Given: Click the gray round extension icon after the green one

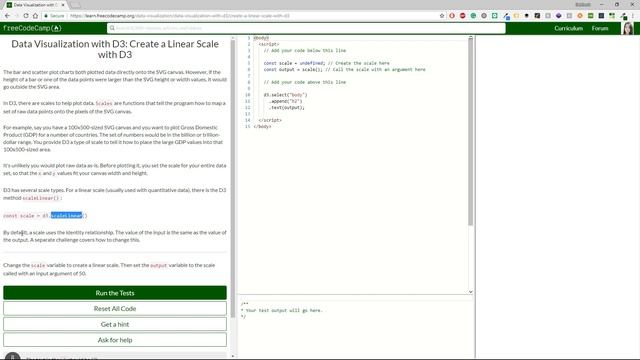Looking at the screenshot, I should coord(484,16).
